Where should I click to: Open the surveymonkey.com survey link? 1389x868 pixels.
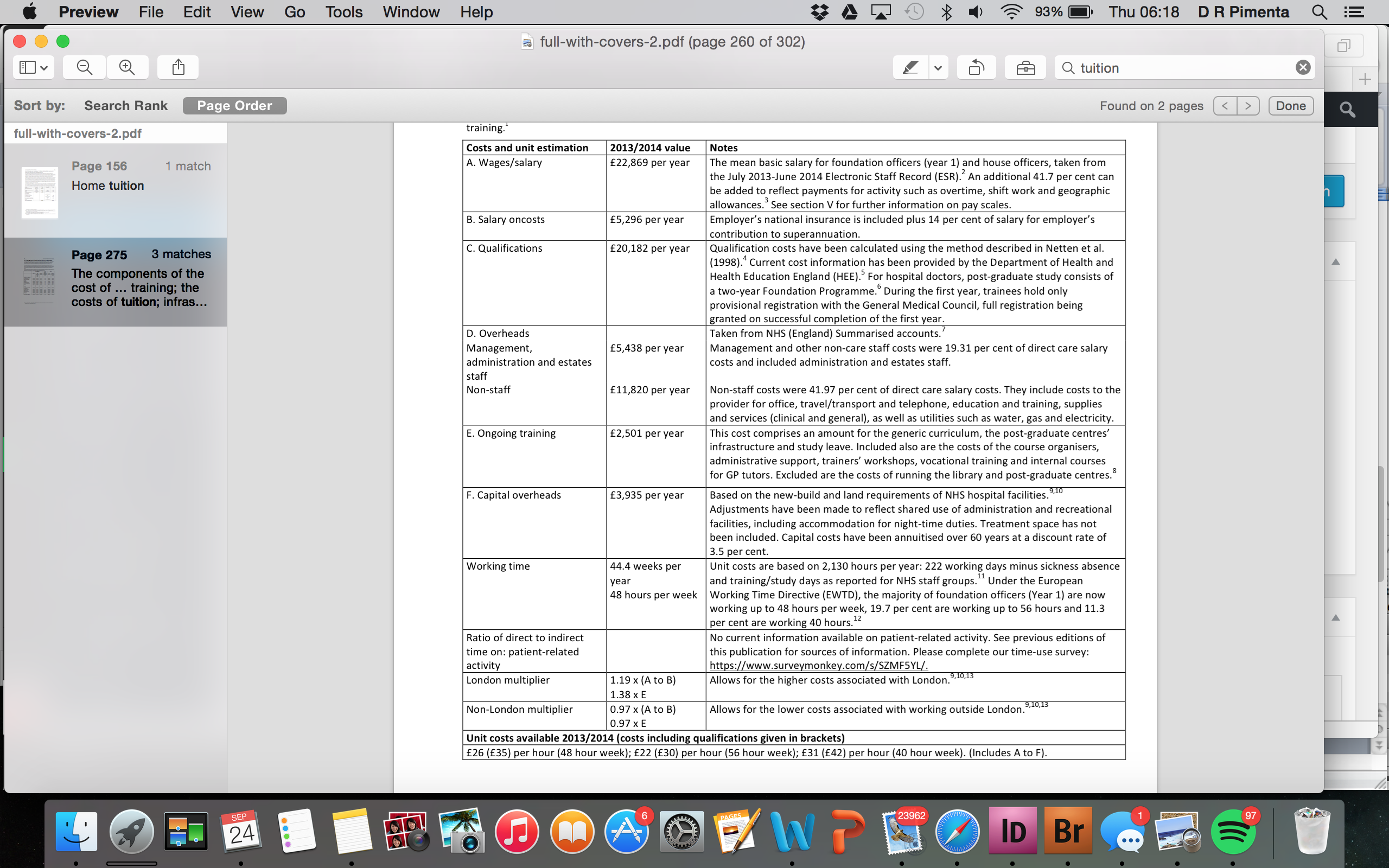click(x=818, y=665)
